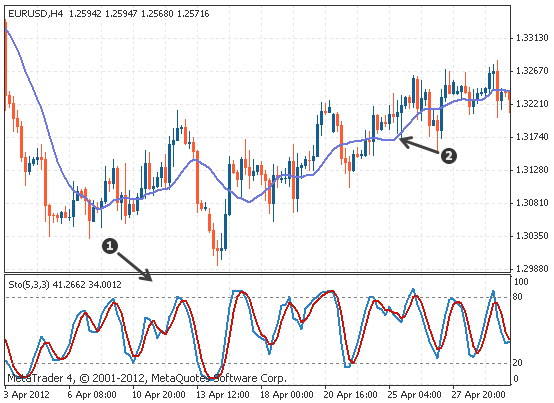Image resolution: width=554 pixels, height=403 pixels.
Task: Click the 3 Apr 2012 date label
Action: (27, 395)
